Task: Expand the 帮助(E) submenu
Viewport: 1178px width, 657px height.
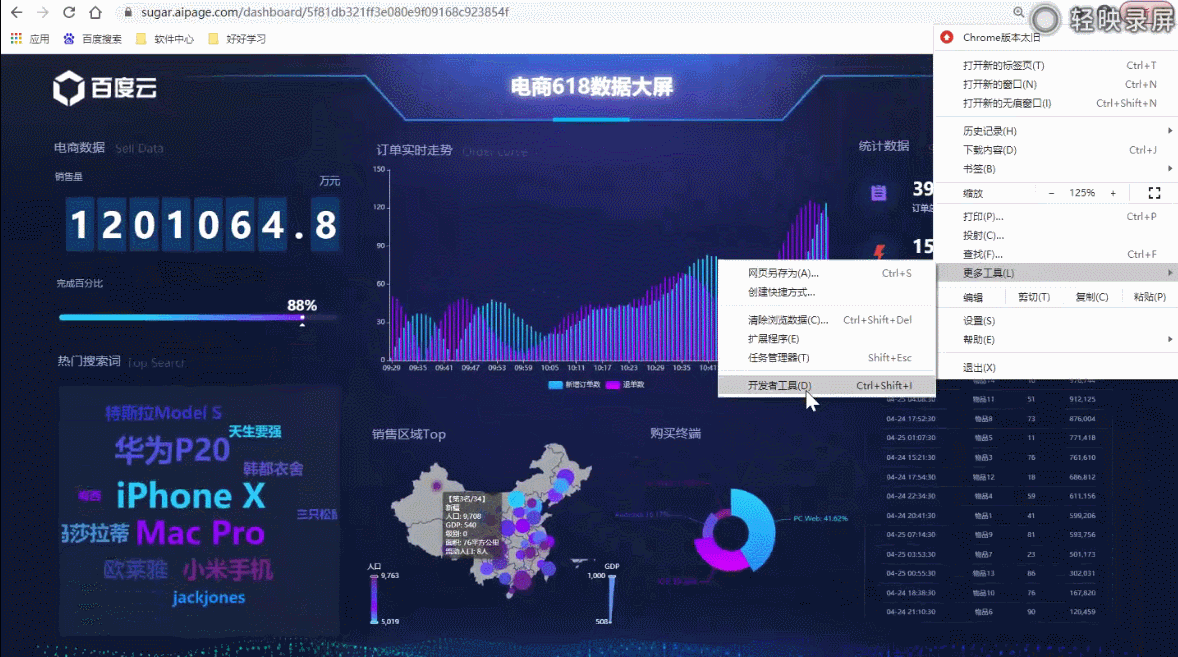Action: click(1056, 339)
